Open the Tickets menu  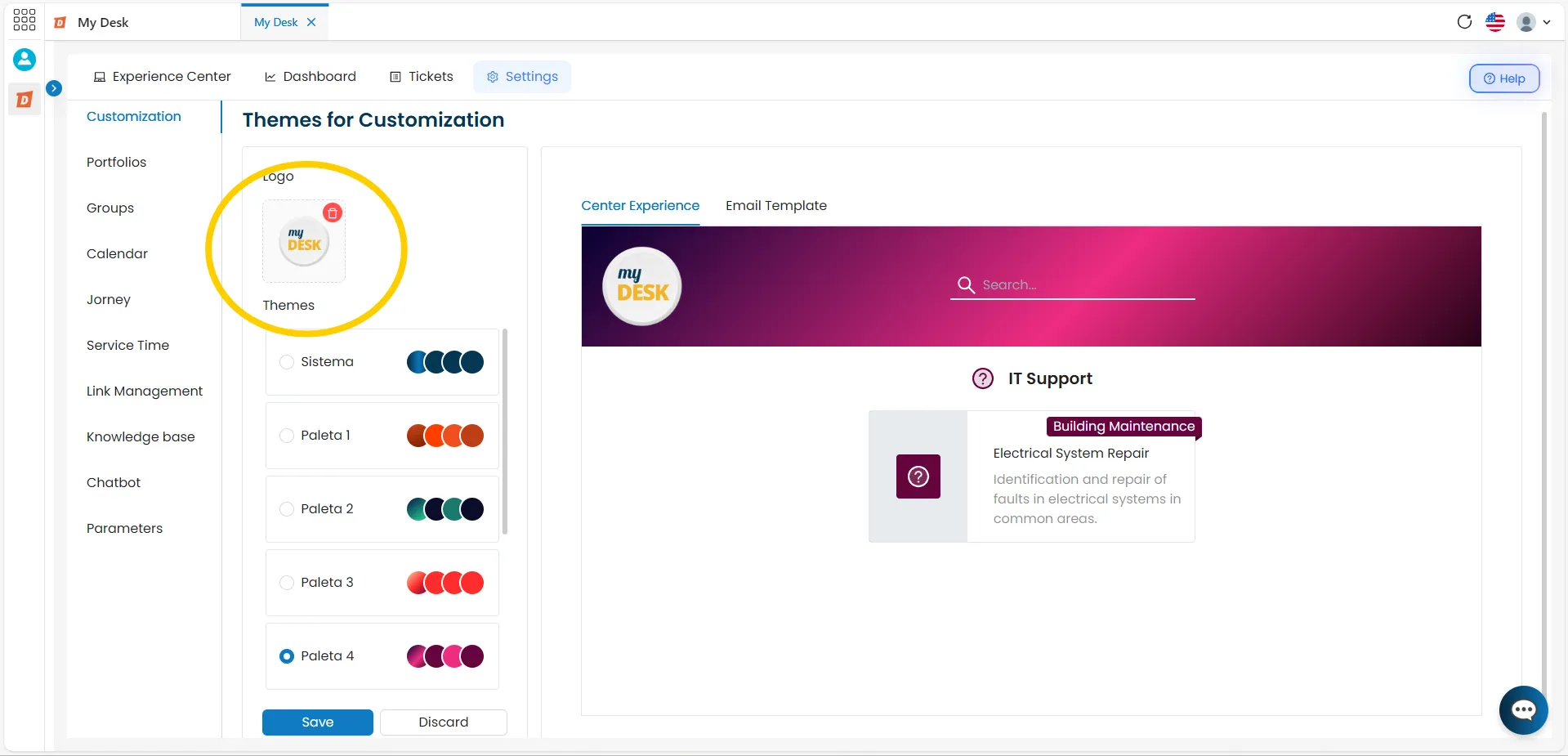[422, 77]
